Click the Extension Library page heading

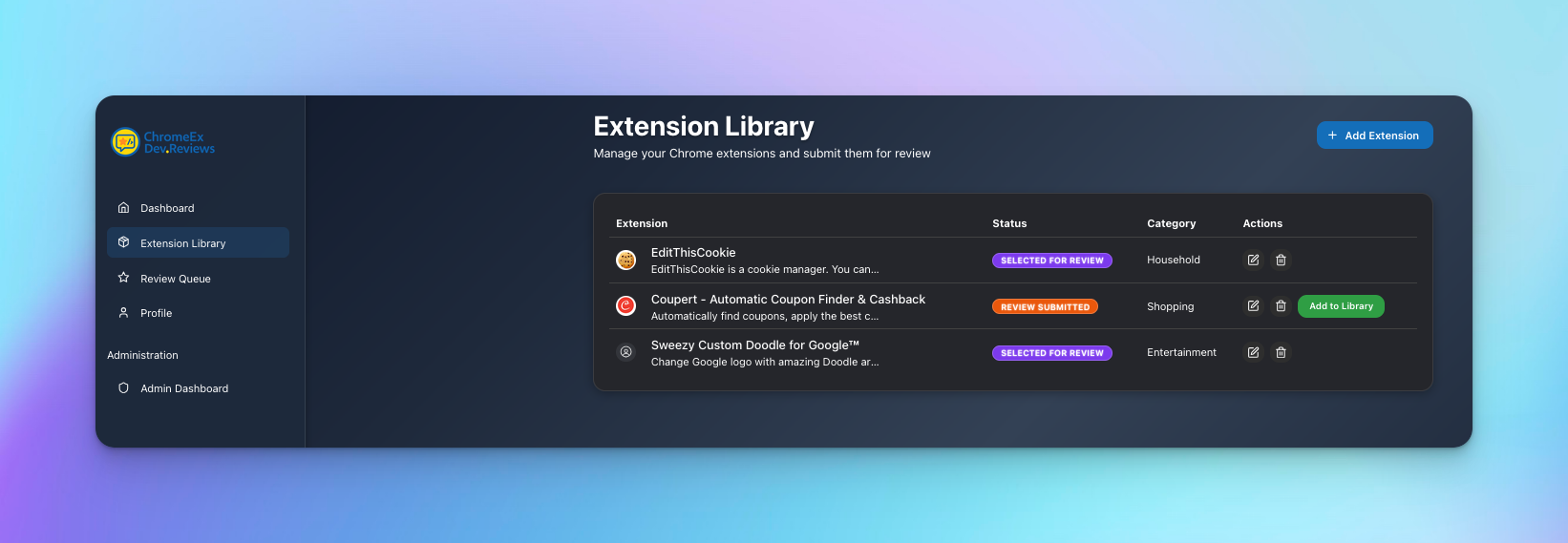click(x=704, y=126)
